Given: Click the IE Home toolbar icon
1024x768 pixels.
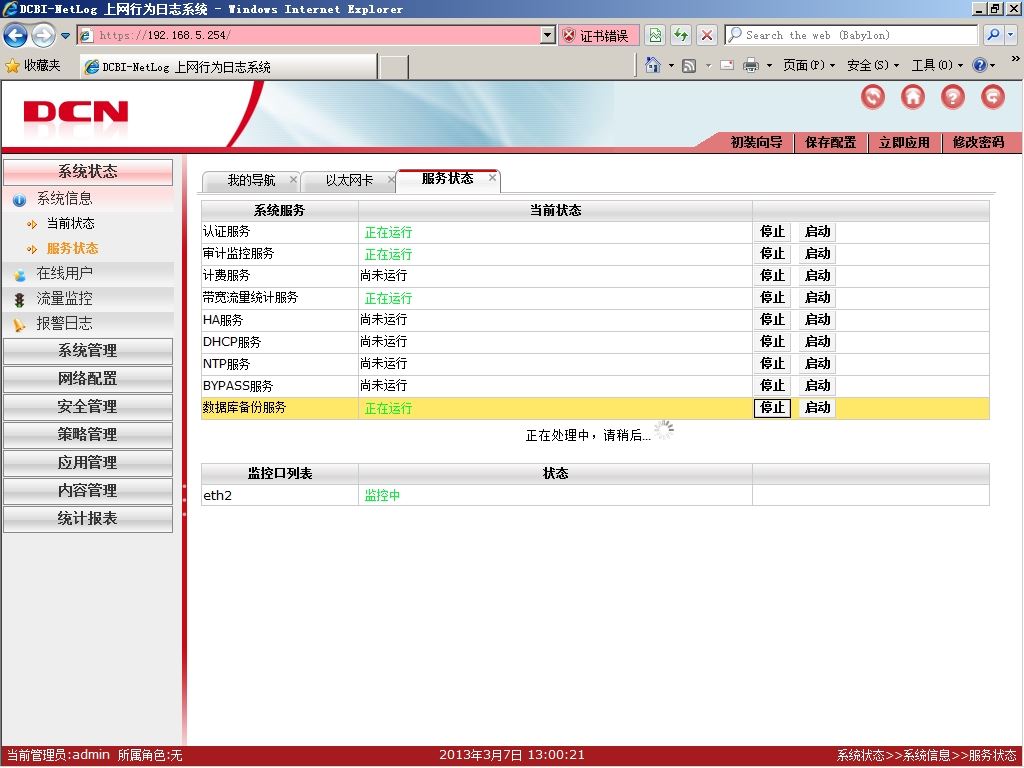Looking at the screenshot, I should point(652,65).
